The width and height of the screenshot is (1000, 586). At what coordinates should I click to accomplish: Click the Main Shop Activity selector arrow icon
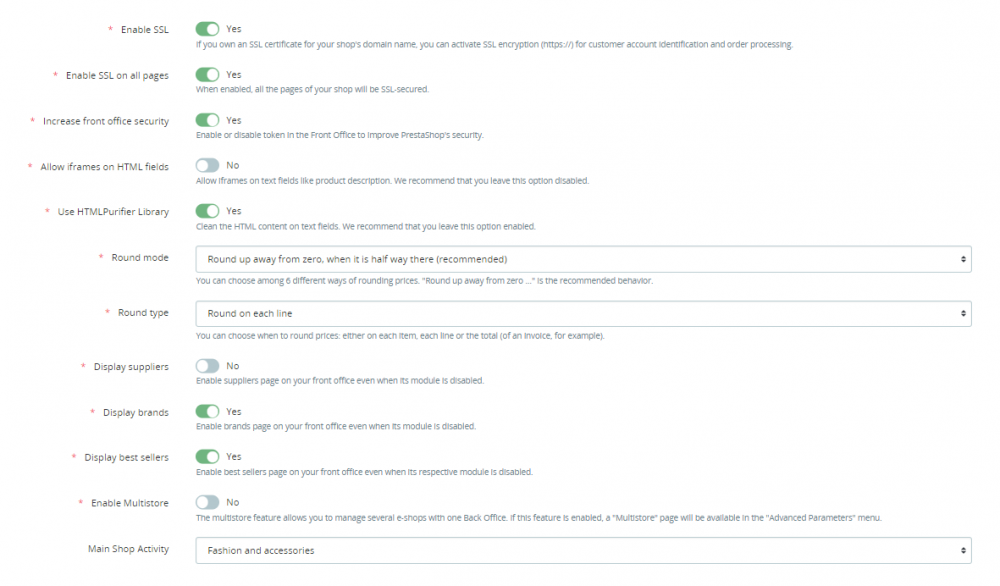[963, 550]
